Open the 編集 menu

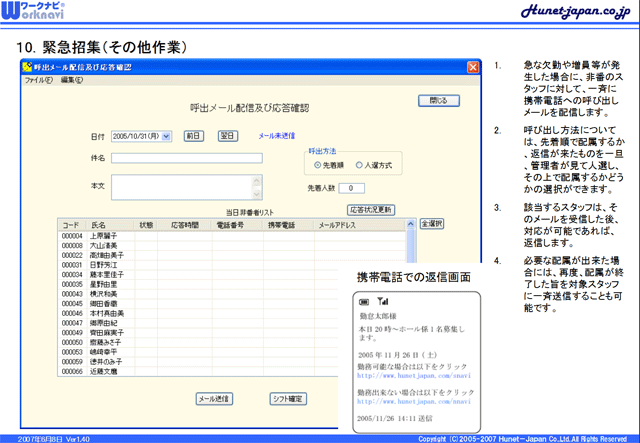coord(70,79)
